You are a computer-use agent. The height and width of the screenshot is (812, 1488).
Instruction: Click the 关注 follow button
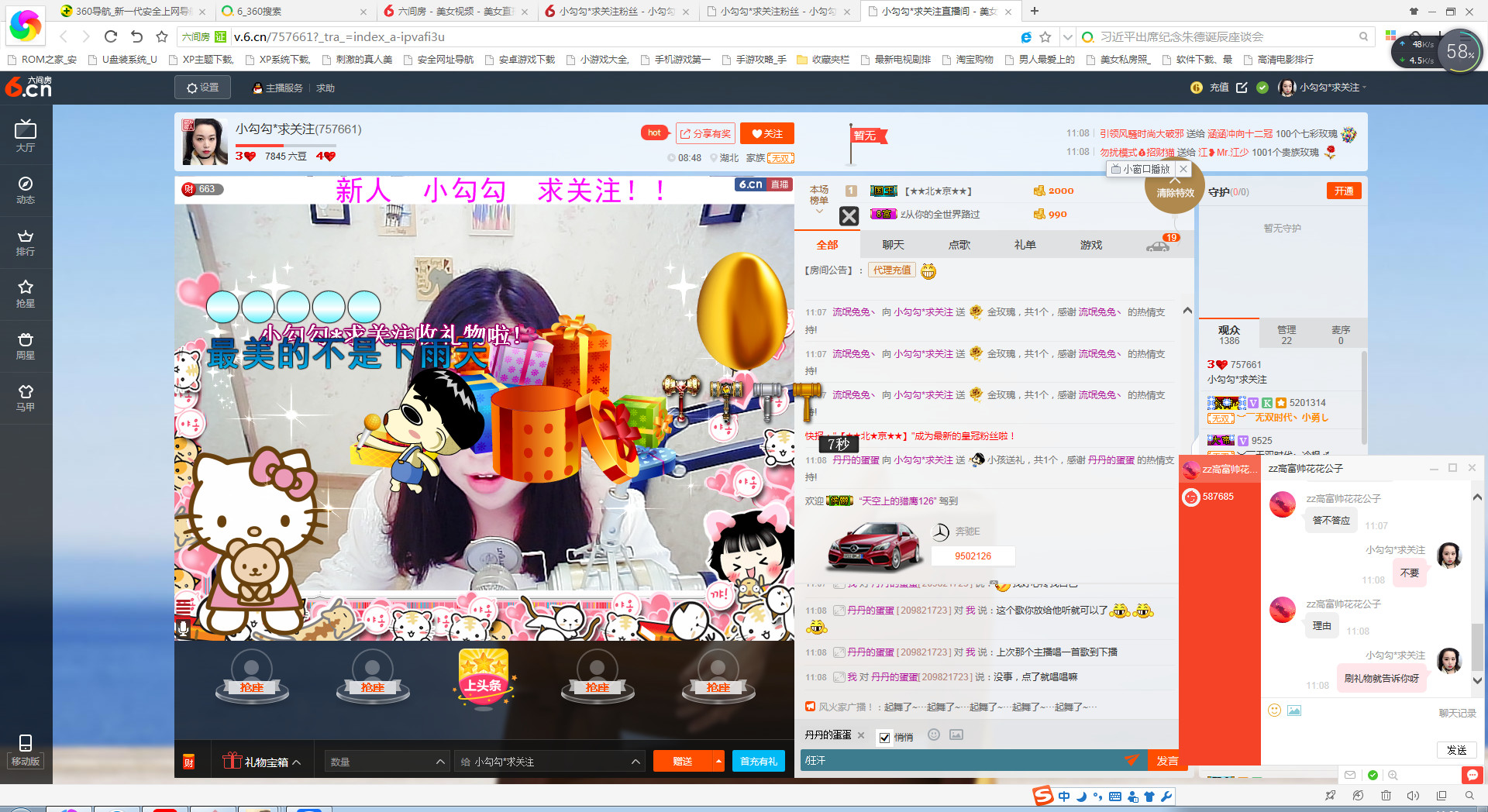tap(767, 133)
